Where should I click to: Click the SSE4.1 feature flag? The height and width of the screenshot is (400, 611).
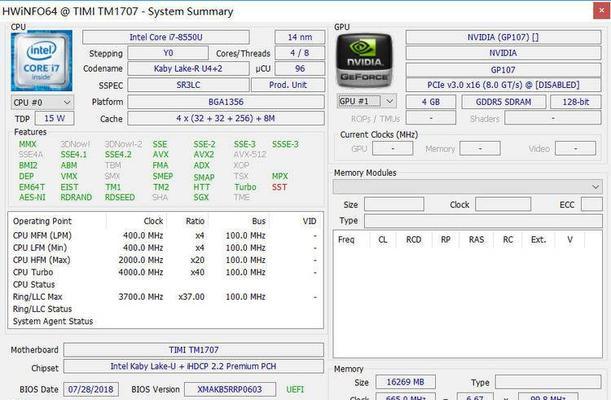(x=74, y=155)
